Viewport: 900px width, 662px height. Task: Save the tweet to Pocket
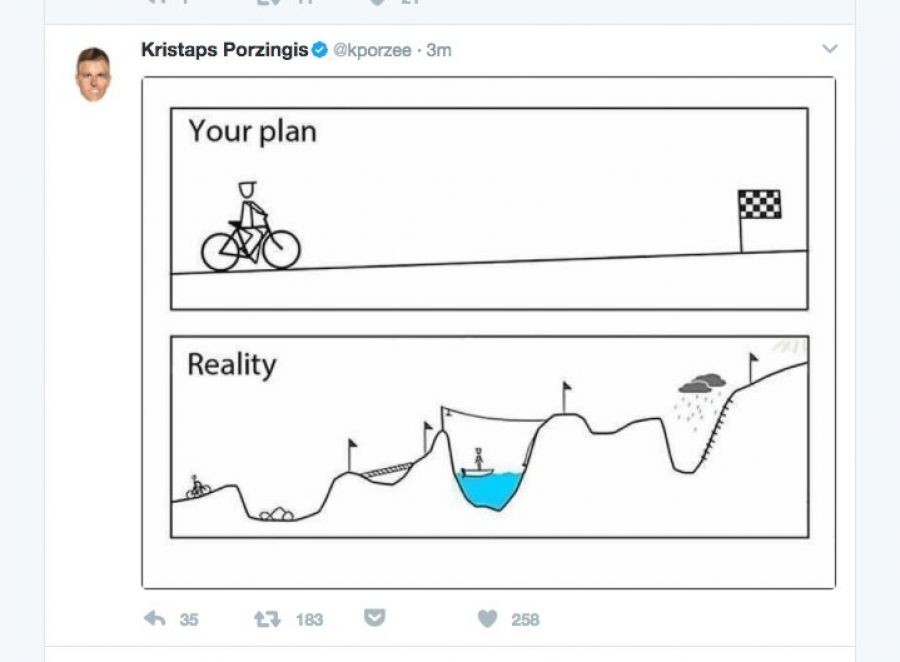click(374, 619)
